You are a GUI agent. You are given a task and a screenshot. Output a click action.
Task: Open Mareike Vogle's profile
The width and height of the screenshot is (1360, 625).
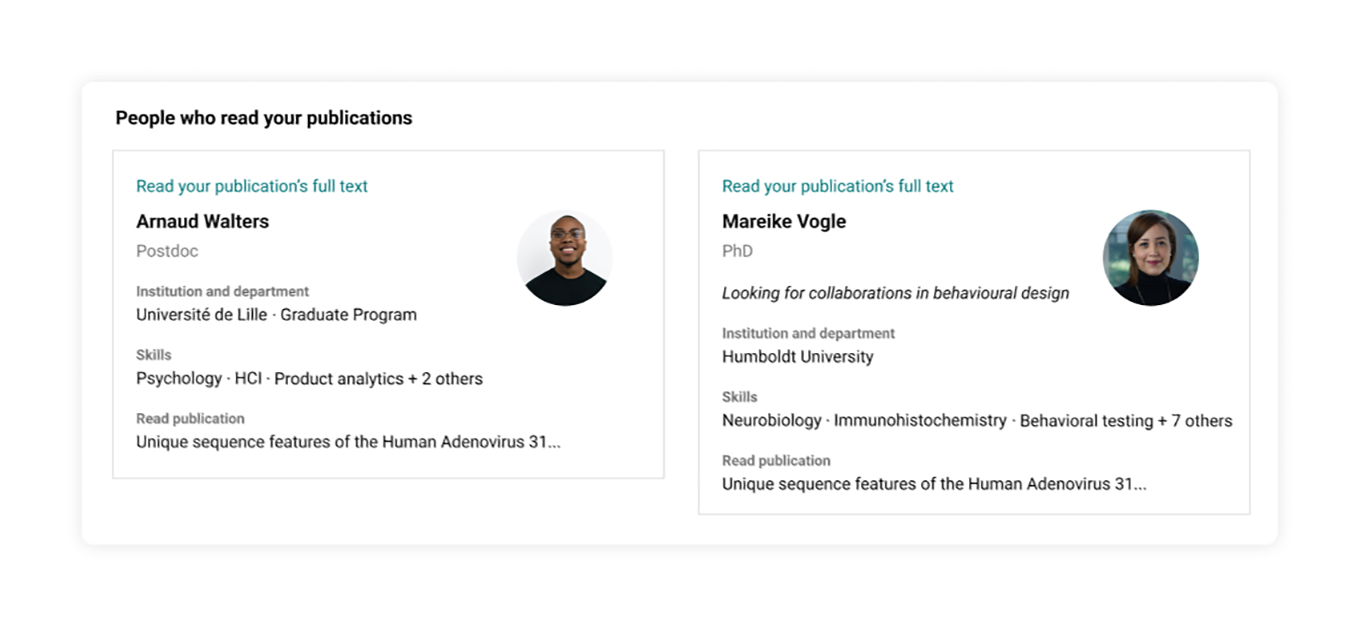(784, 221)
